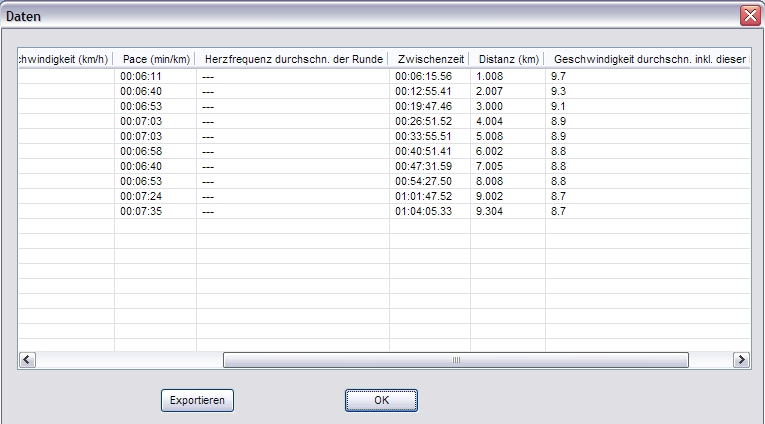Click the split time 00:40:51.41
Viewport: 765px width, 424px height.
(x=423, y=150)
